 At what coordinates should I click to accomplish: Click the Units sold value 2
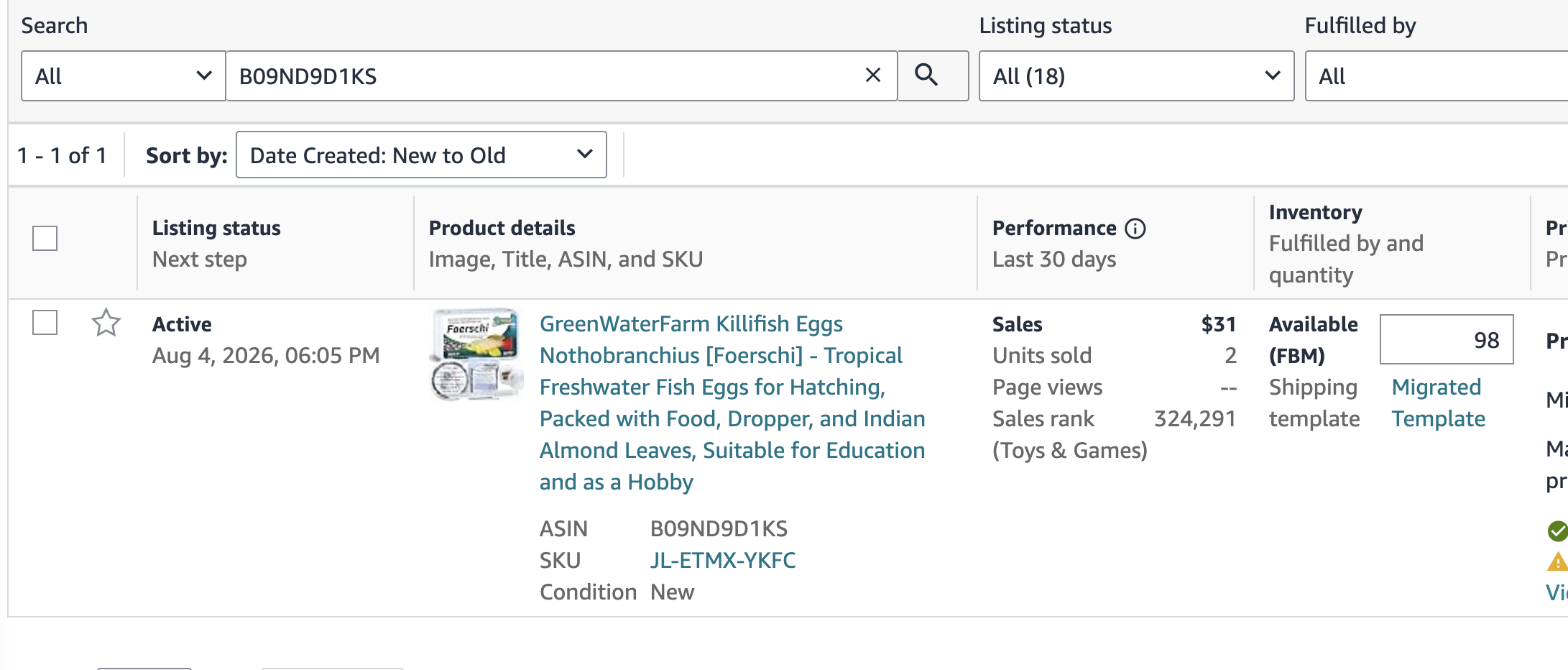[1230, 356]
